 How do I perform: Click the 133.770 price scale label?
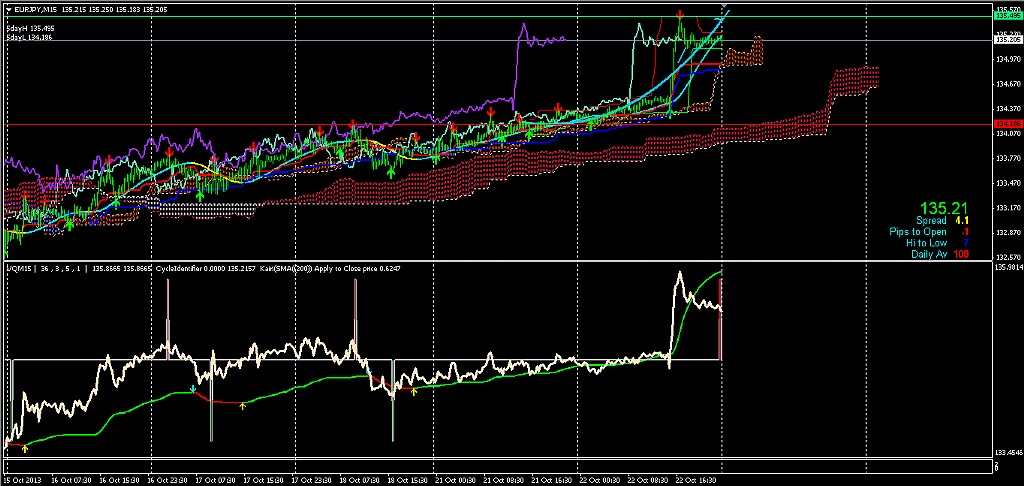point(1008,158)
